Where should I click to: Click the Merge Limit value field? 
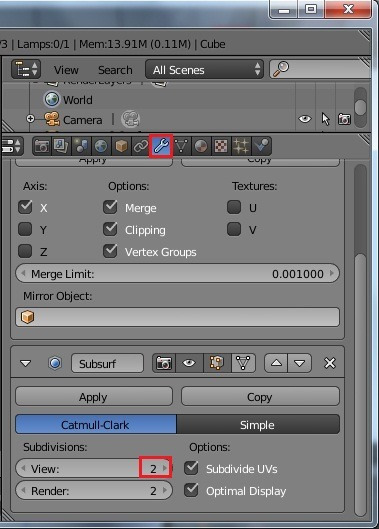pos(177,274)
